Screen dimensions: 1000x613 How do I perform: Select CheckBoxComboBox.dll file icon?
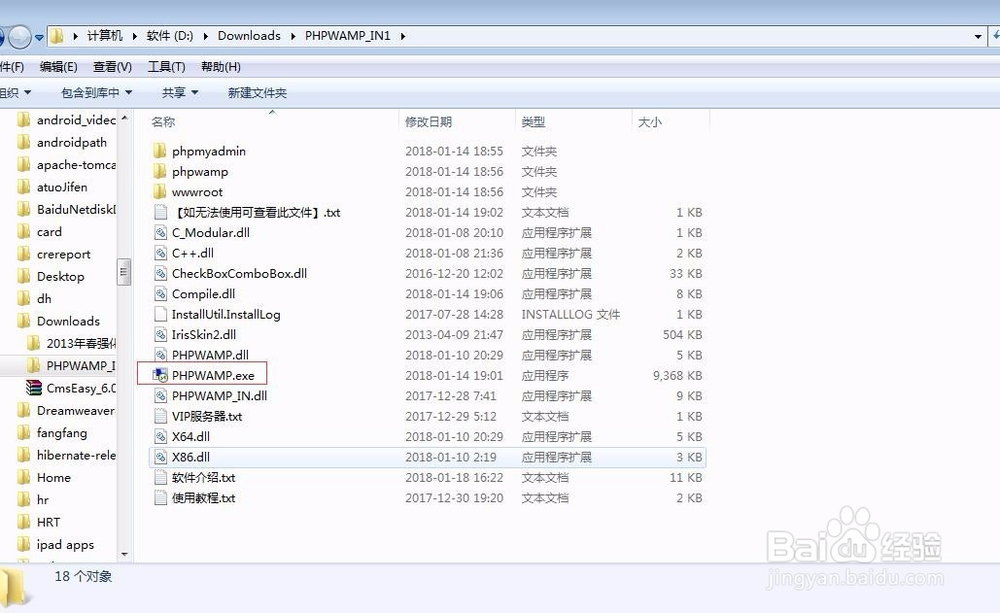(161, 274)
